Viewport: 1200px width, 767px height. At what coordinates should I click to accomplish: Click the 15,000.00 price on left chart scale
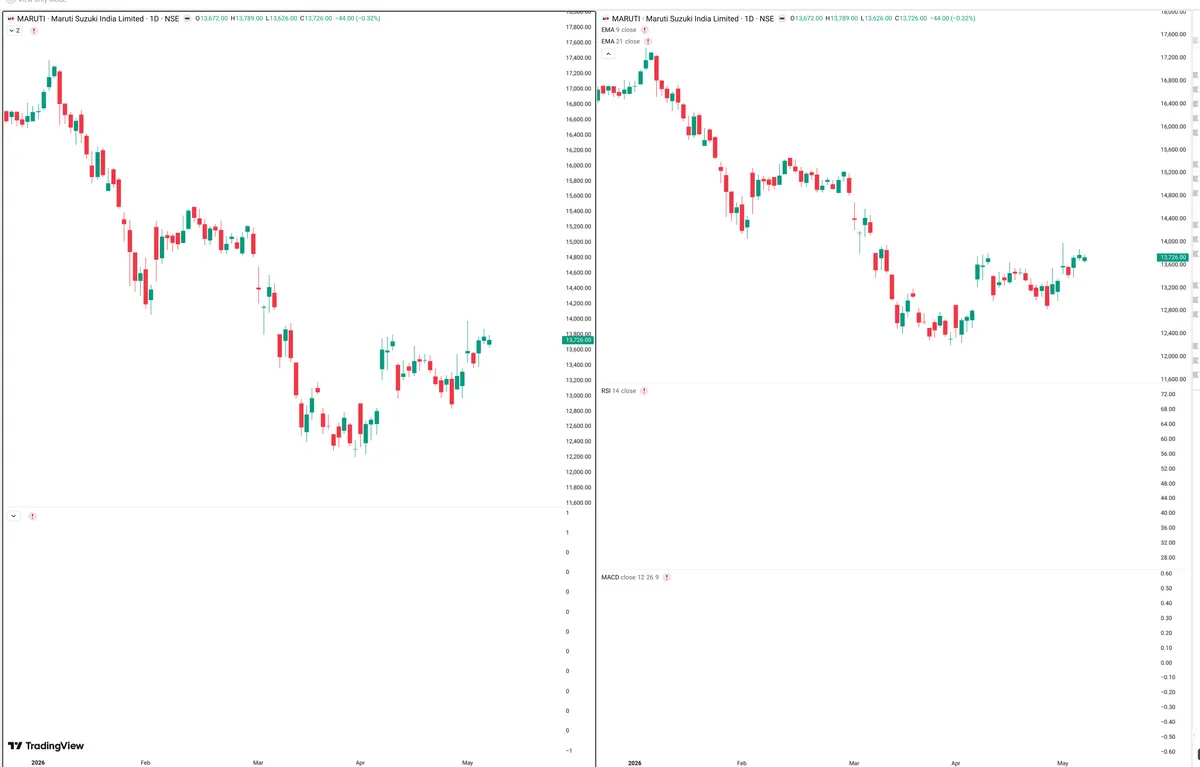tap(579, 242)
